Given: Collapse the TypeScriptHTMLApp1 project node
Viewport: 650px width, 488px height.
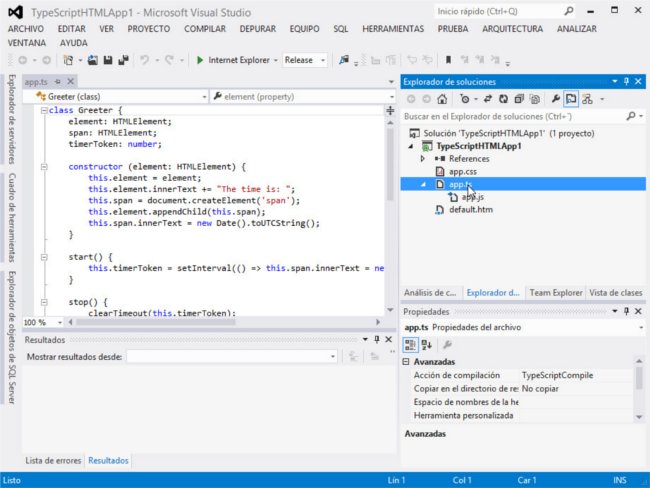Looking at the screenshot, I should [410, 146].
